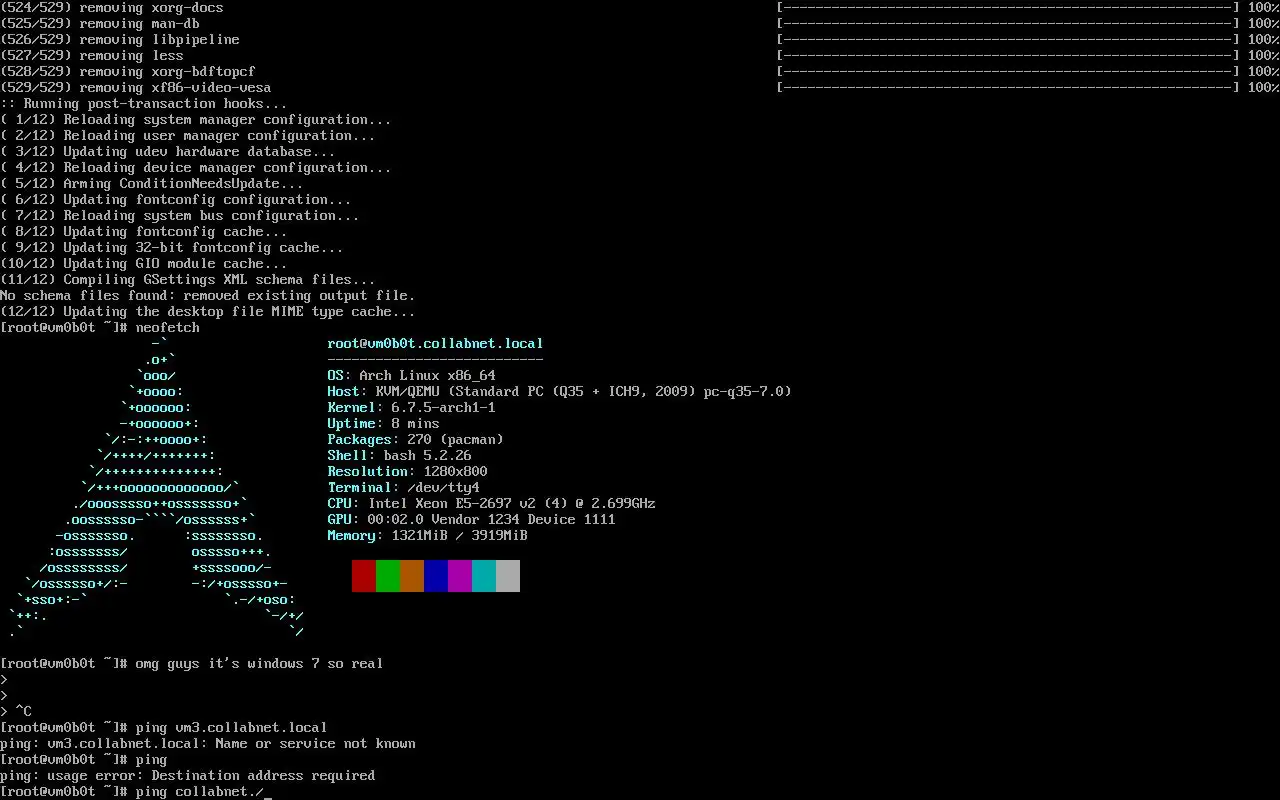Click 'Compiling GSettings XML schema files...' line
The width and height of the screenshot is (1280, 800).
coord(188,280)
